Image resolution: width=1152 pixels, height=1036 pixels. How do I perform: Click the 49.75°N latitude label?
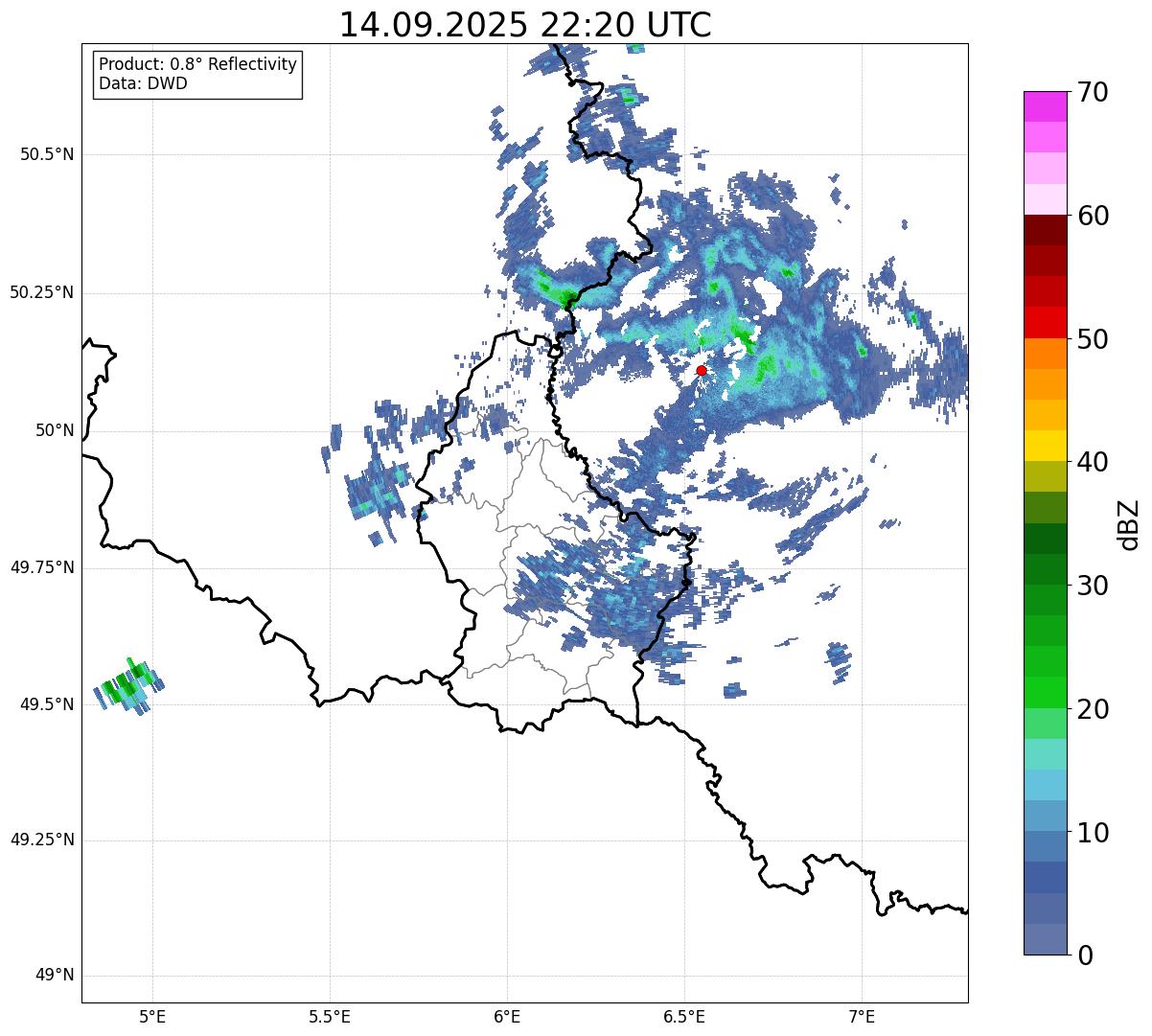point(42,567)
